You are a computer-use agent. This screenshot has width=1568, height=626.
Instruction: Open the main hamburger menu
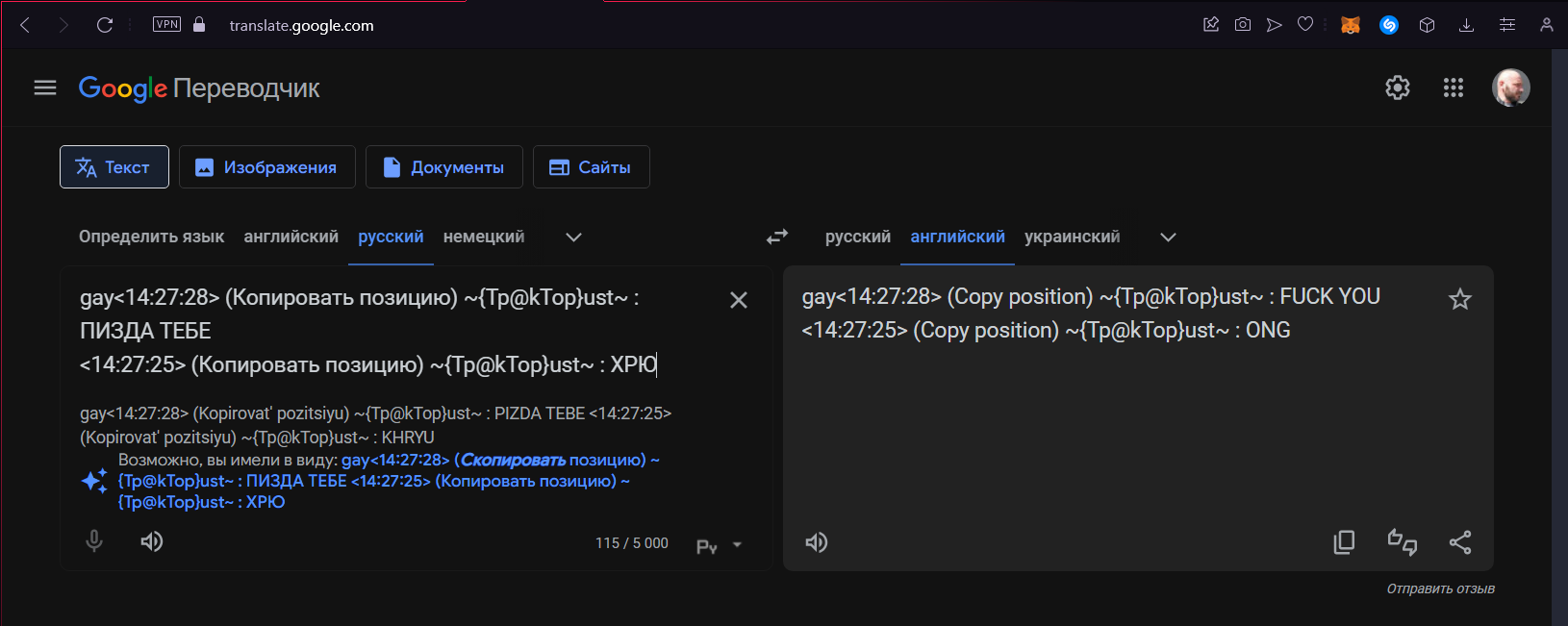click(x=45, y=88)
